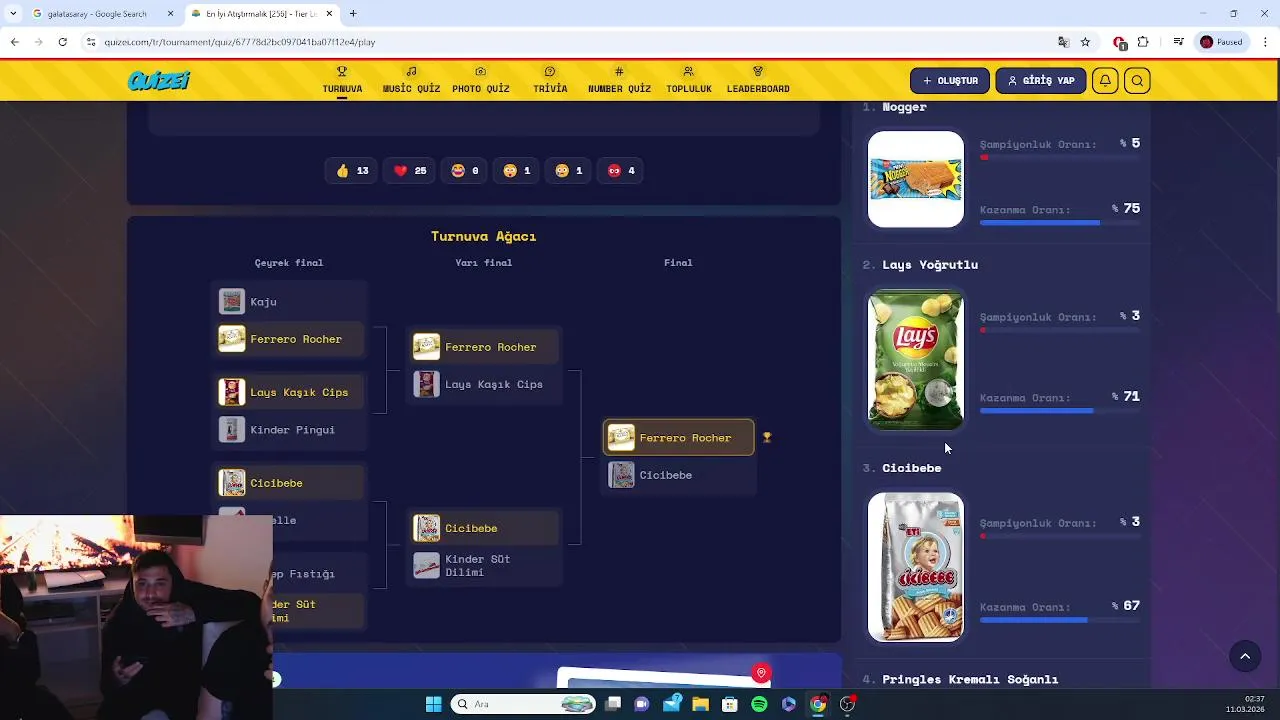Click Ferrero Rocher in semi final column
Image resolution: width=1280 pixels, height=720 pixels.
point(485,347)
